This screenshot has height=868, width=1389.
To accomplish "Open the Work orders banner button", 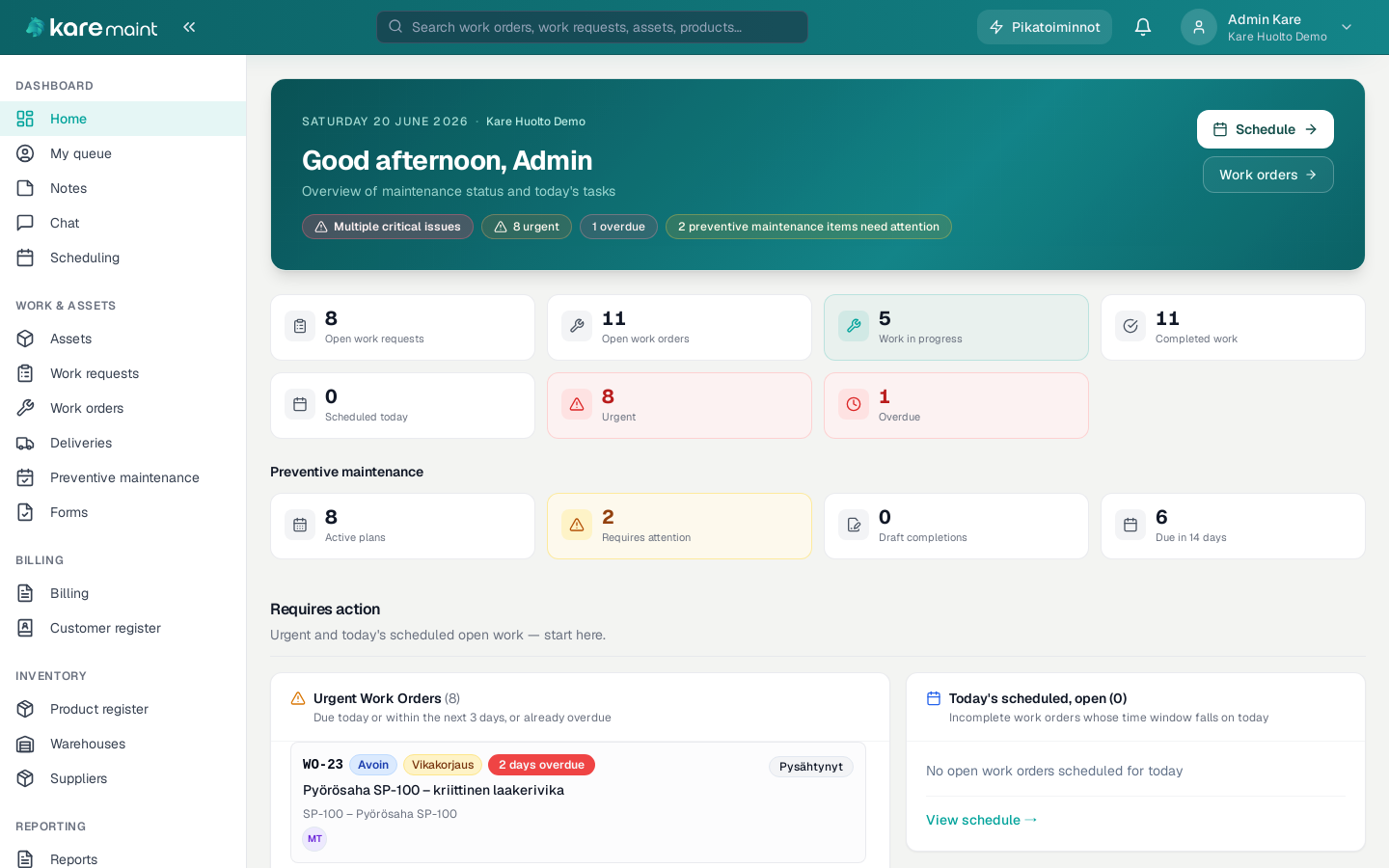I will coord(1268,175).
